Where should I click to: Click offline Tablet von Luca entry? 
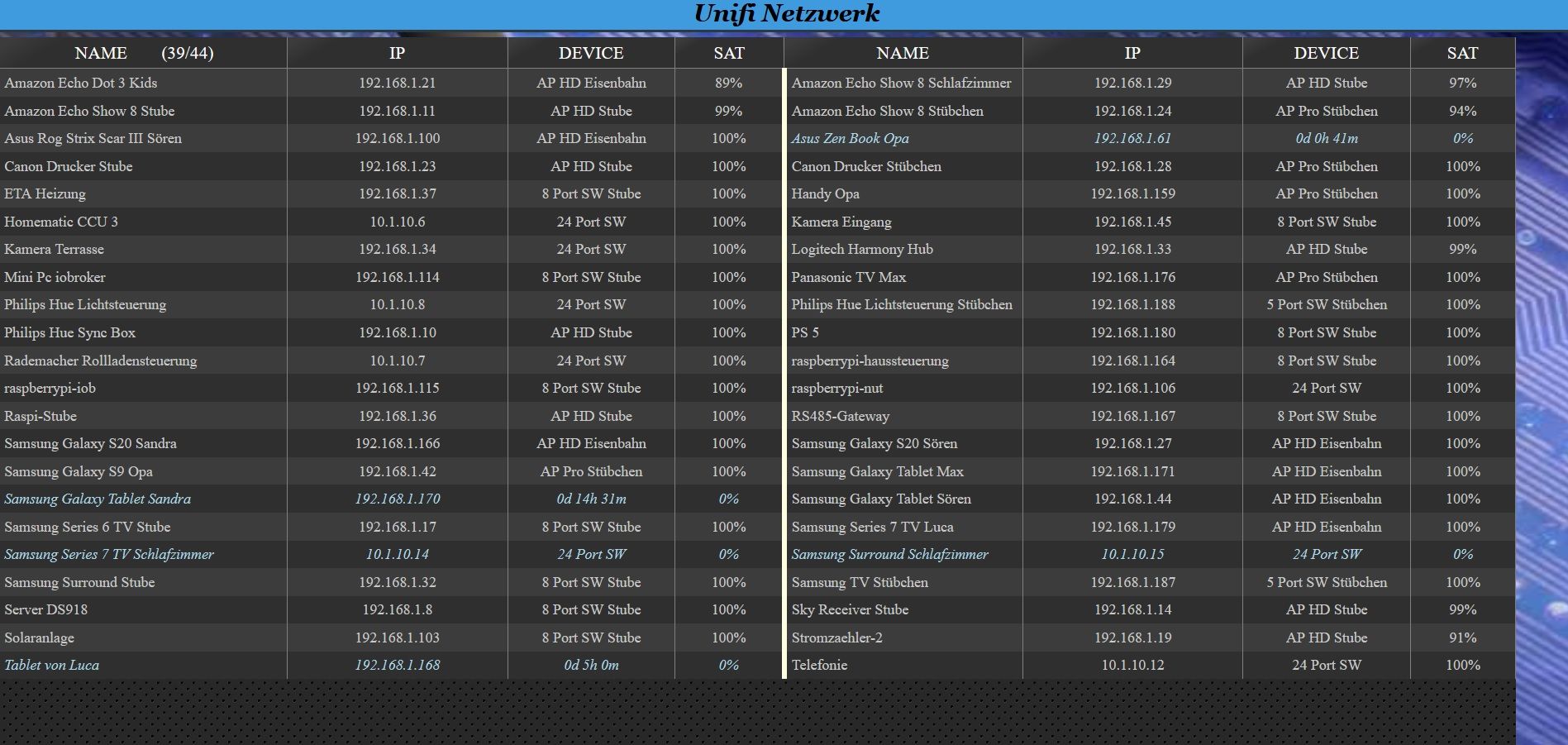point(51,665)
